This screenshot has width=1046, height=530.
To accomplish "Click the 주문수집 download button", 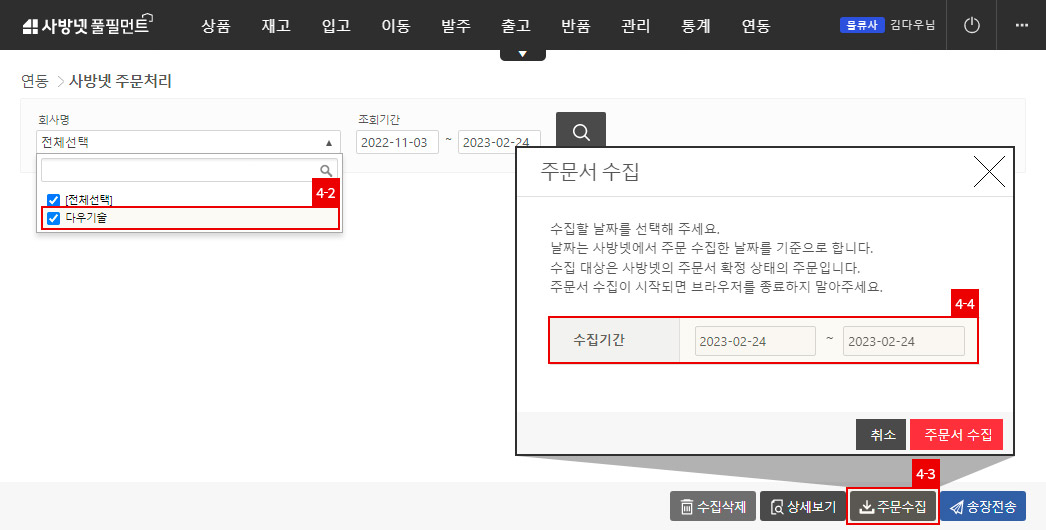I will 893,507.
